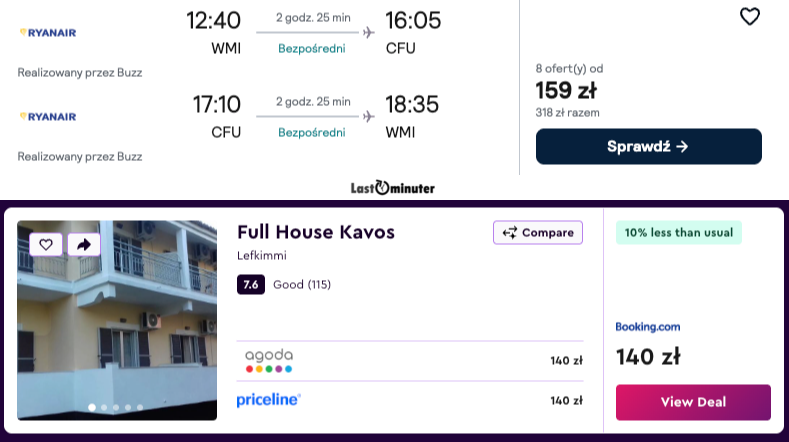Click the Ryanair logo on the 12:40 flight
This screenshot has width=789, height=442.
coord(47,32)
